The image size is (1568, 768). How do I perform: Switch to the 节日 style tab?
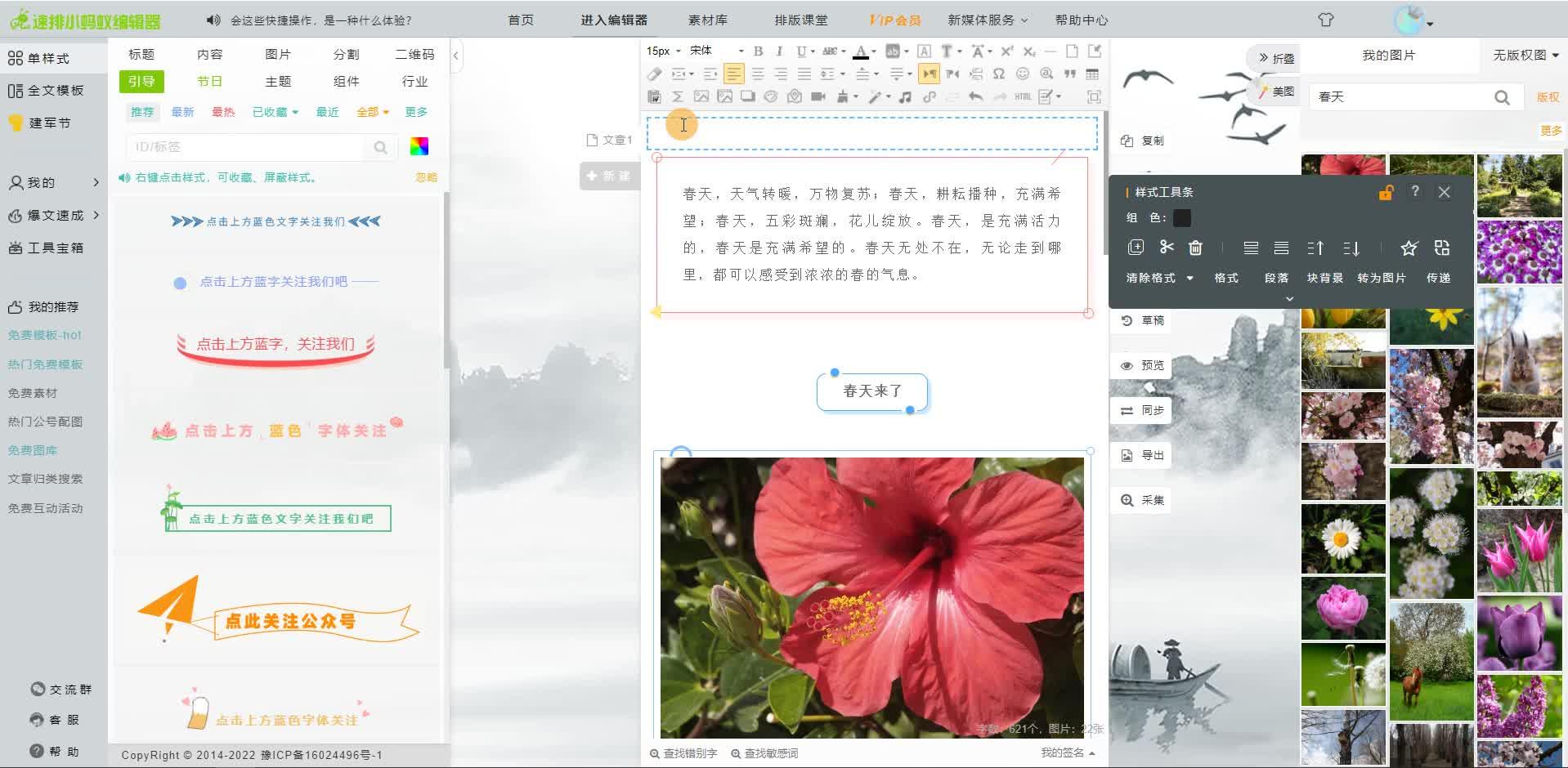209,82
